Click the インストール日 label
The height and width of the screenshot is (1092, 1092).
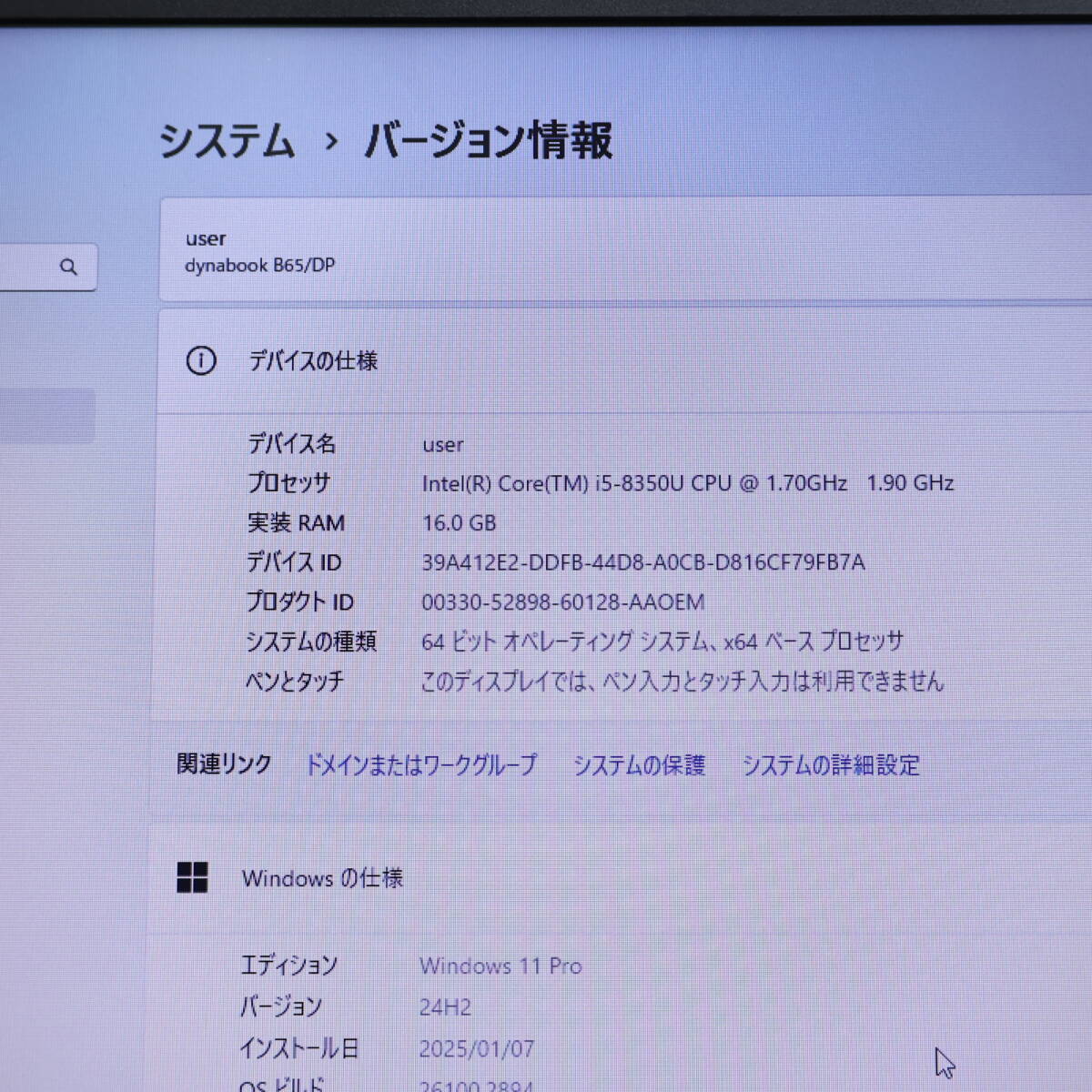[299, 1048]
